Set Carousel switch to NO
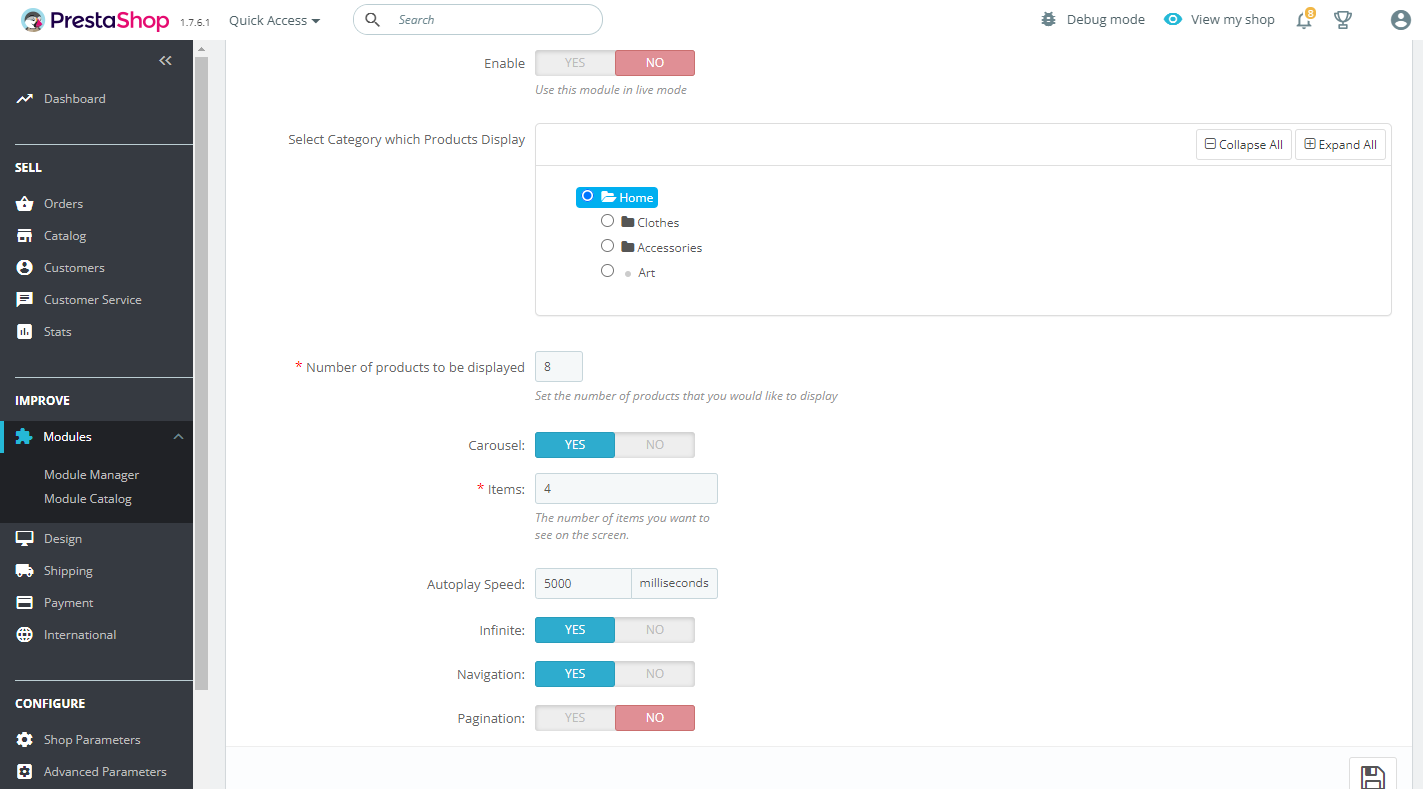Viewport: 1423px width, 789px height. (x=654, y=445)
